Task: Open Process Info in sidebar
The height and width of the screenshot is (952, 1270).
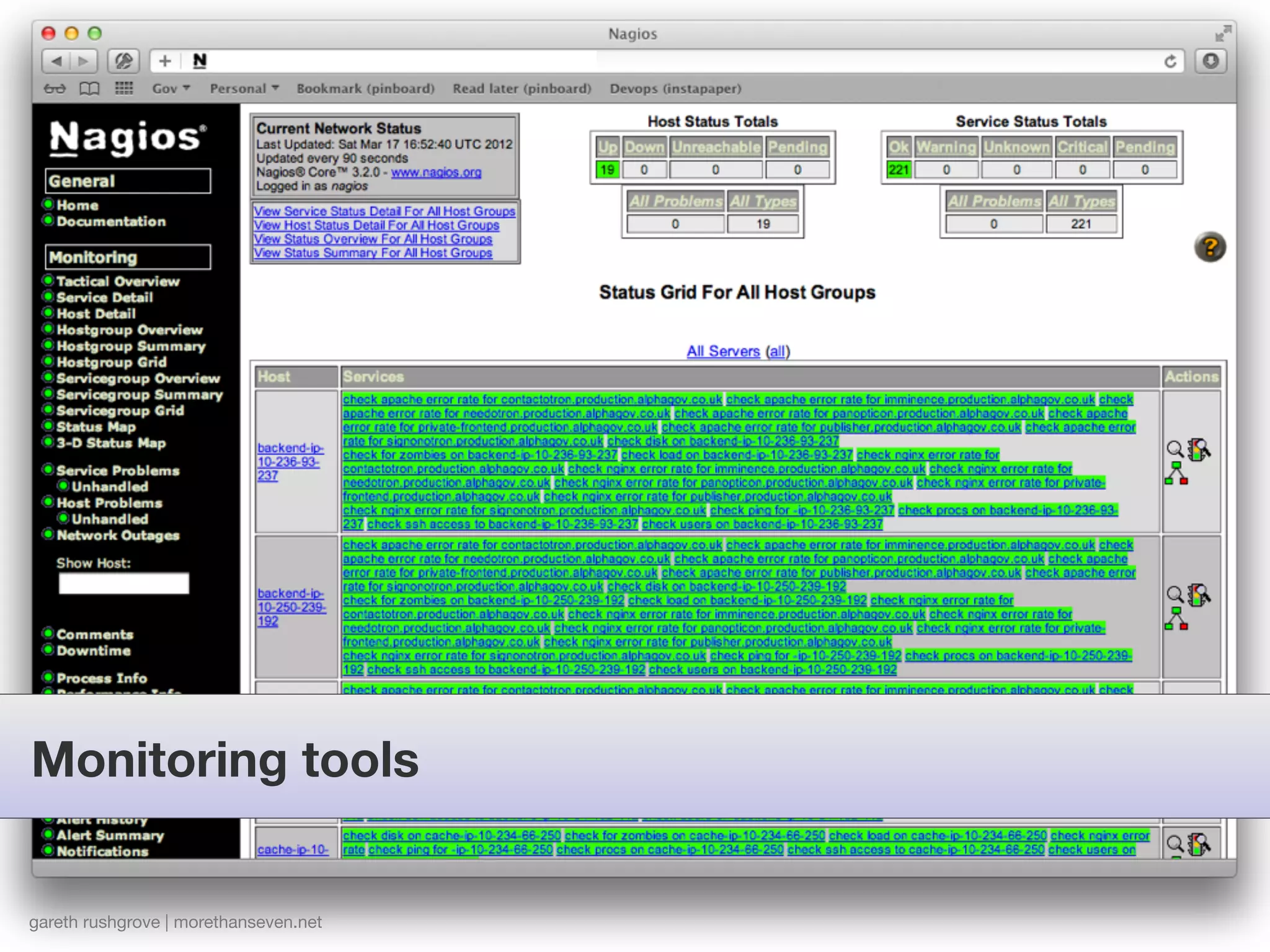Action: coord(102,678)
